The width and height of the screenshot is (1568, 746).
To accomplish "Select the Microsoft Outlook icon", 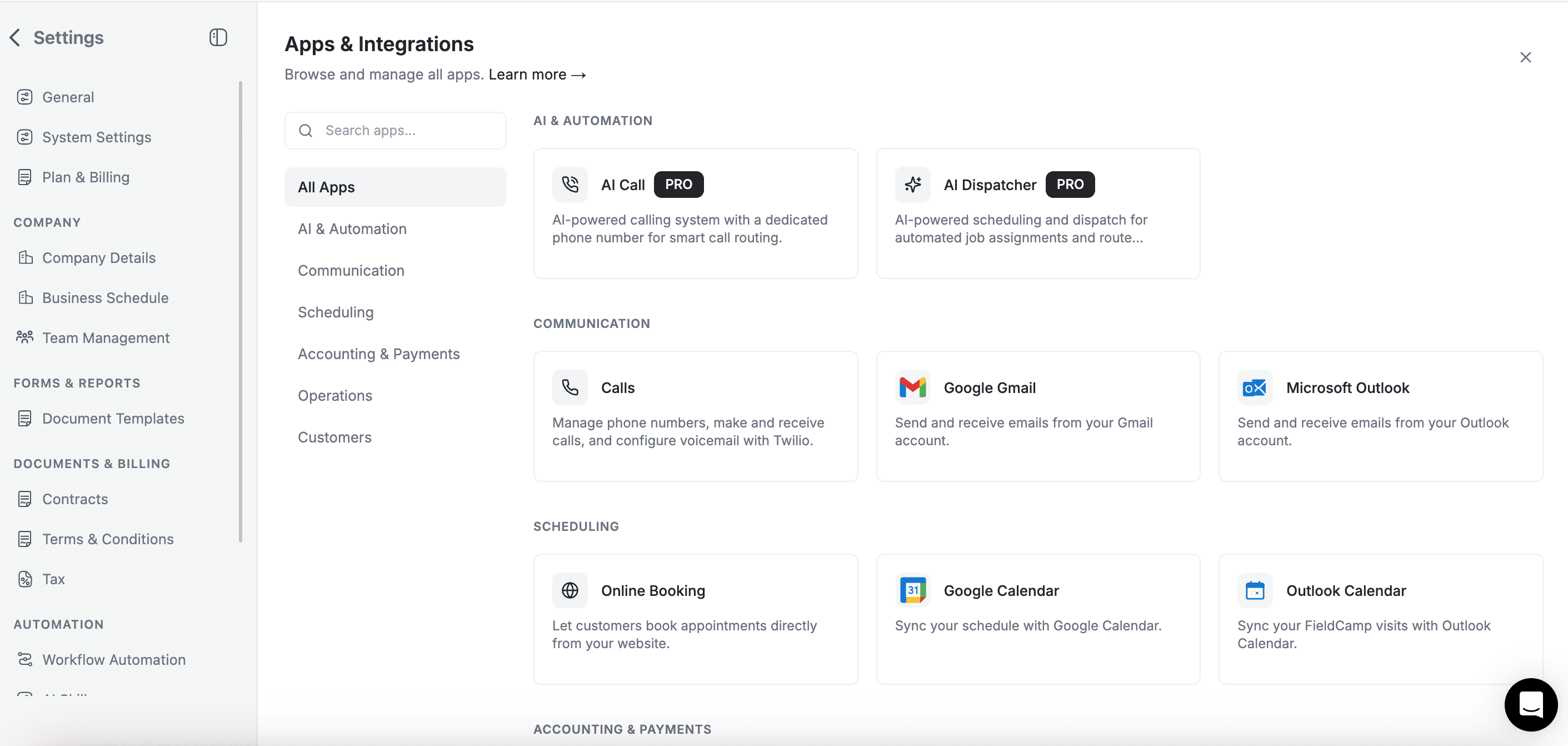I will tap(1255, 387).
